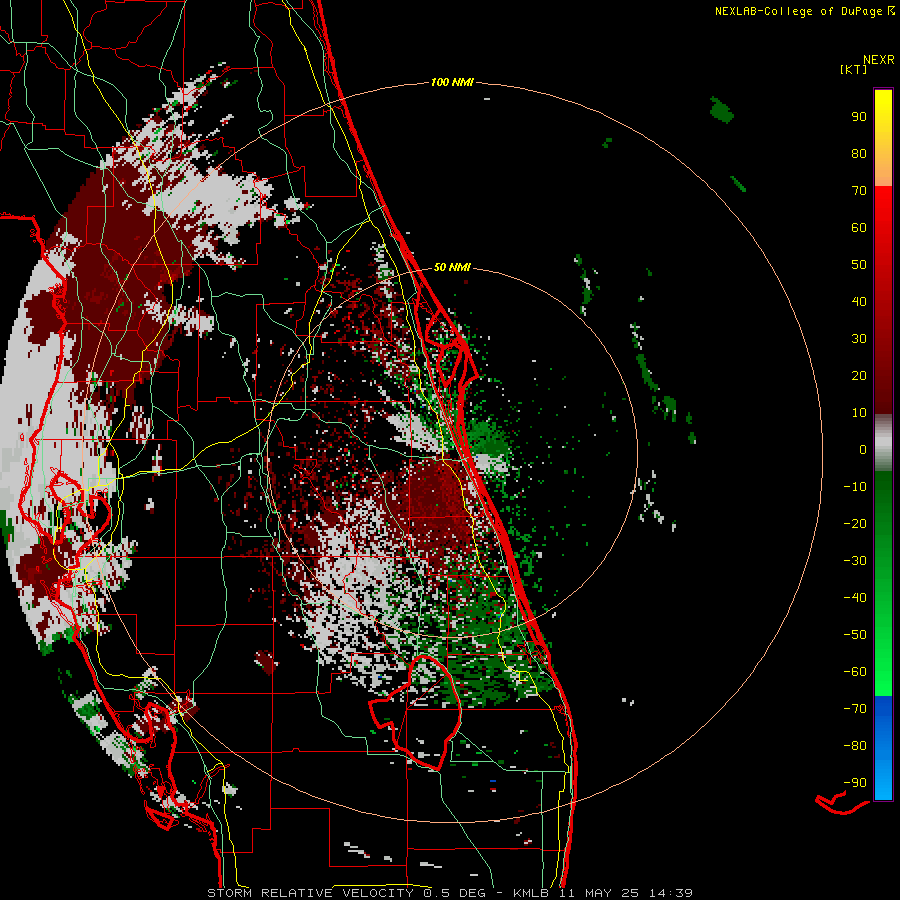Click the NEXR label above the color scale
The image size is (900, 900).
[x=879, y=60]
